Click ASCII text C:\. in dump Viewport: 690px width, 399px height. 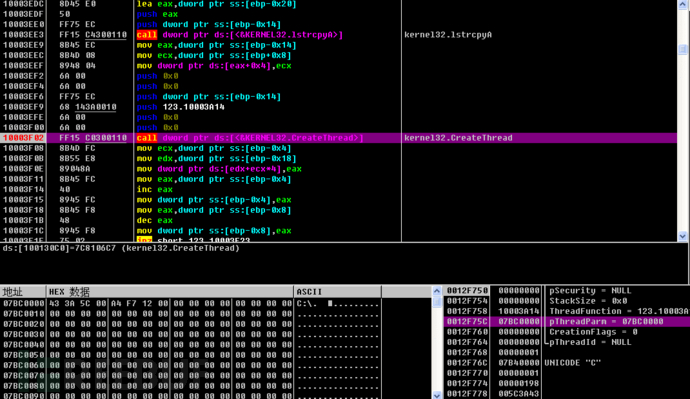pyautogui.click(x=307, y=304)
